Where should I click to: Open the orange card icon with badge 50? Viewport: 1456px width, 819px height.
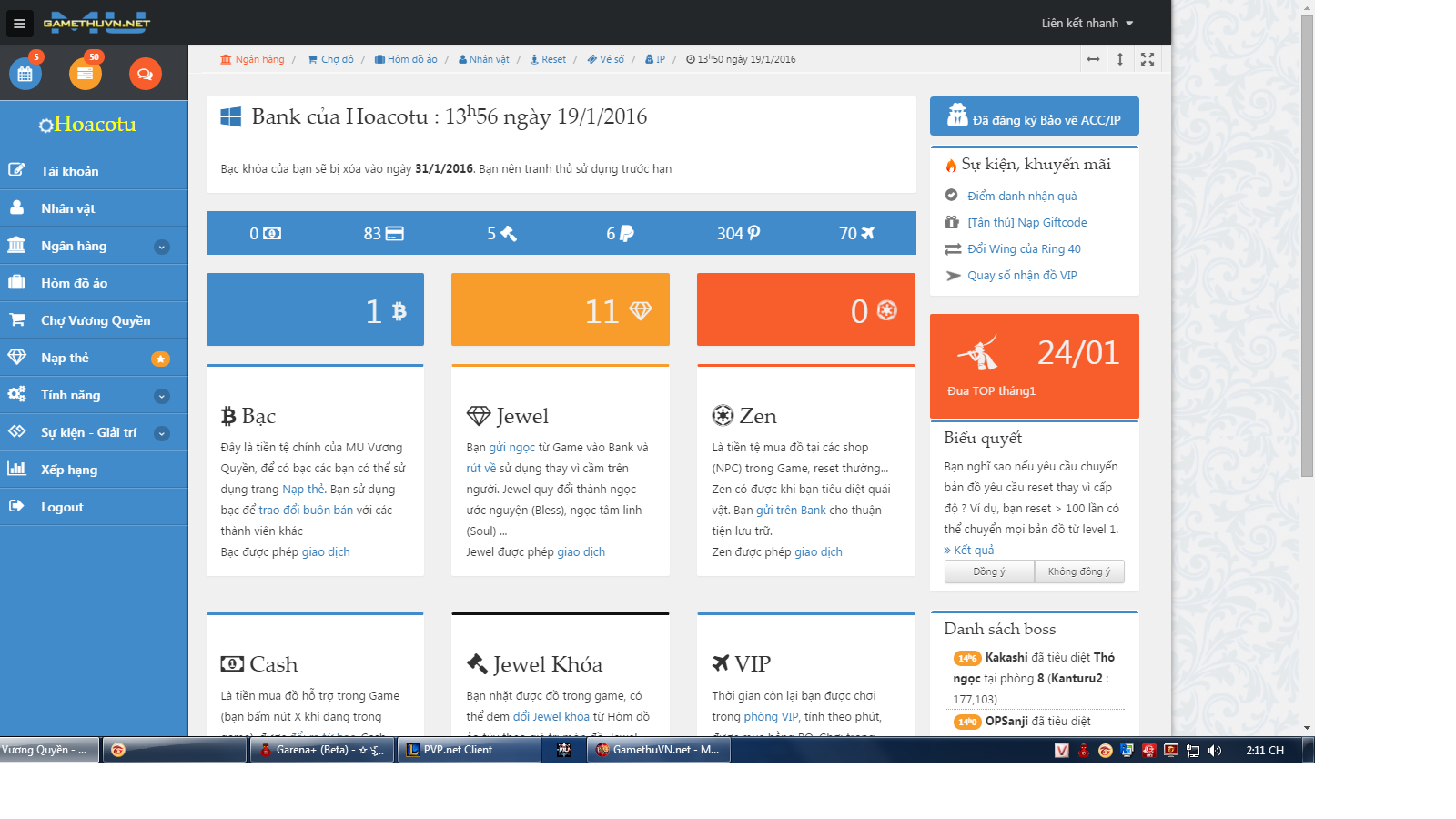[86, 74]
